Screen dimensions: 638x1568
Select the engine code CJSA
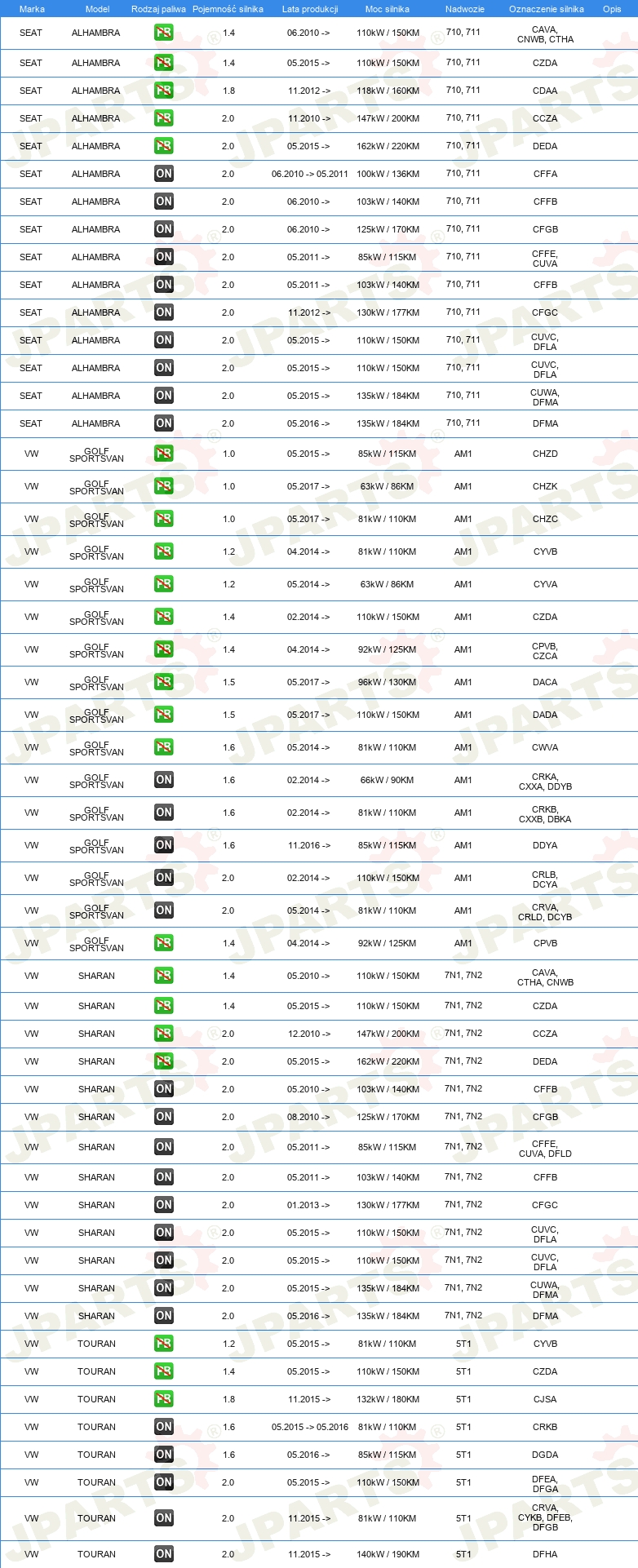click(x=545, y=1399)
